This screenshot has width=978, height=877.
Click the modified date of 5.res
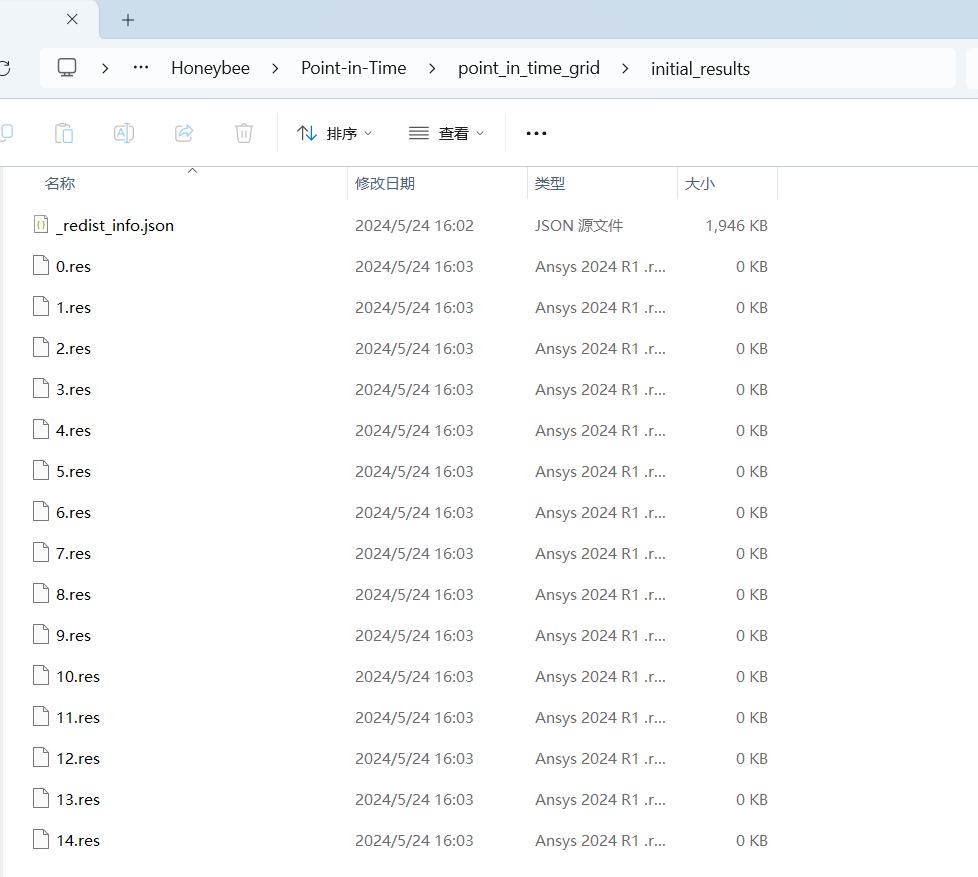tap(414, 472)
